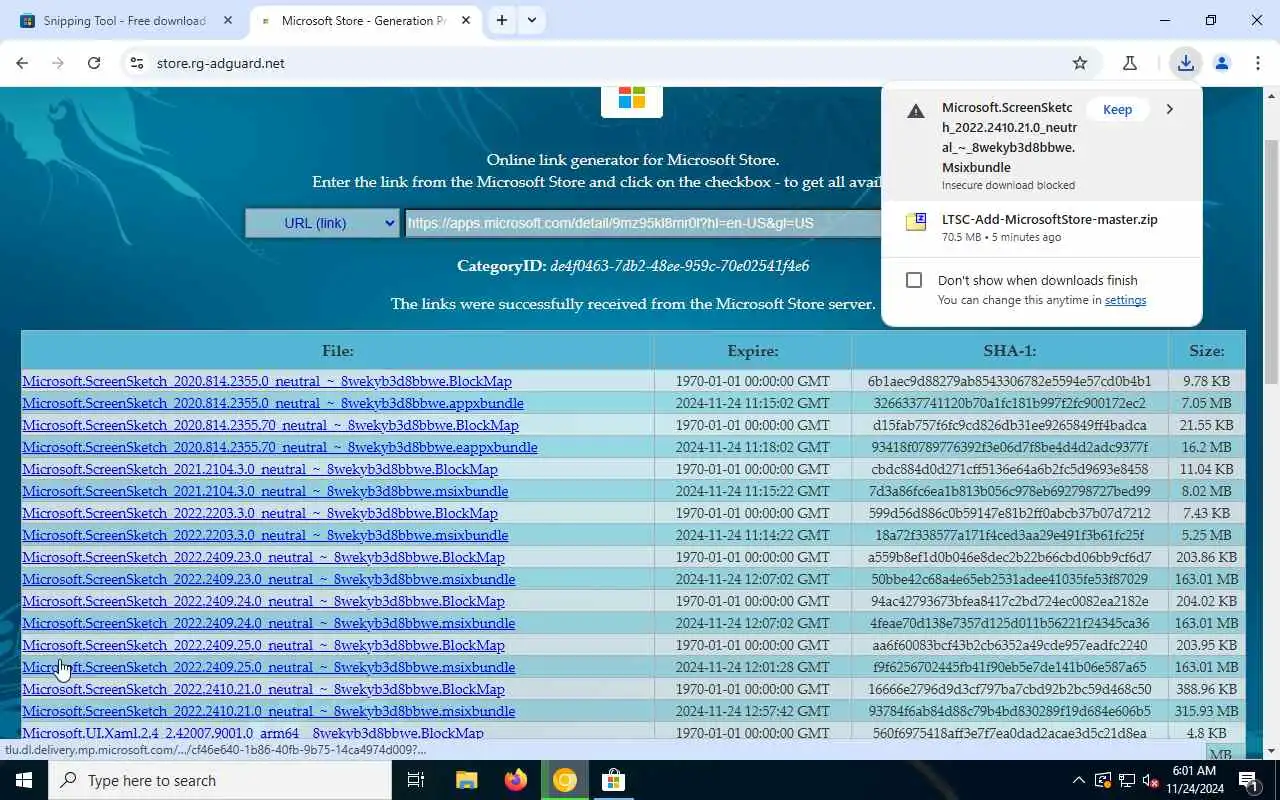Download ScreenSketch 2022.2409.24.0 msixbundle
1280x800 pixels.
pyautogui.click(x=269, y=623)
